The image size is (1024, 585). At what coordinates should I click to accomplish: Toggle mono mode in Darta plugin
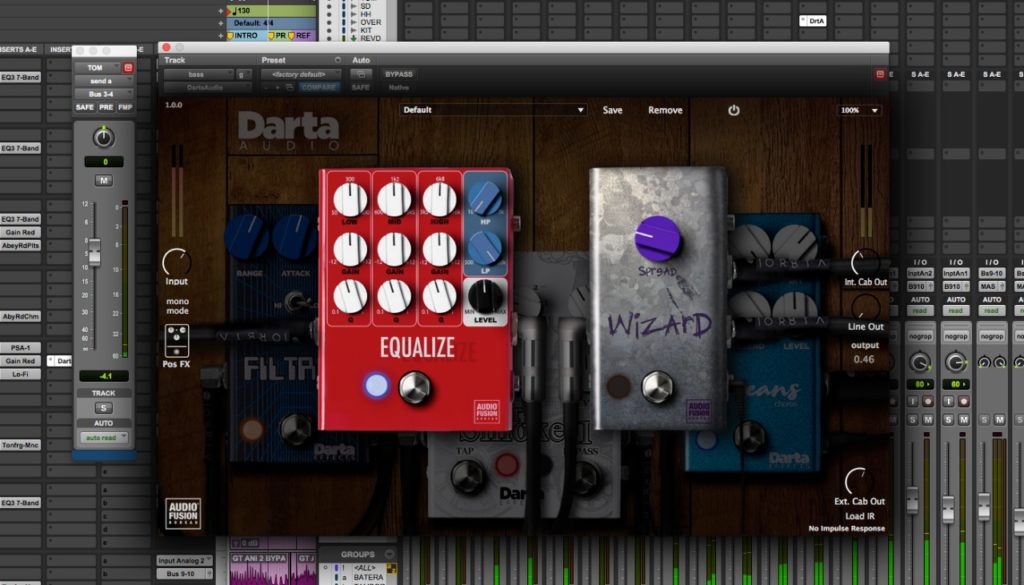[177, 306]
